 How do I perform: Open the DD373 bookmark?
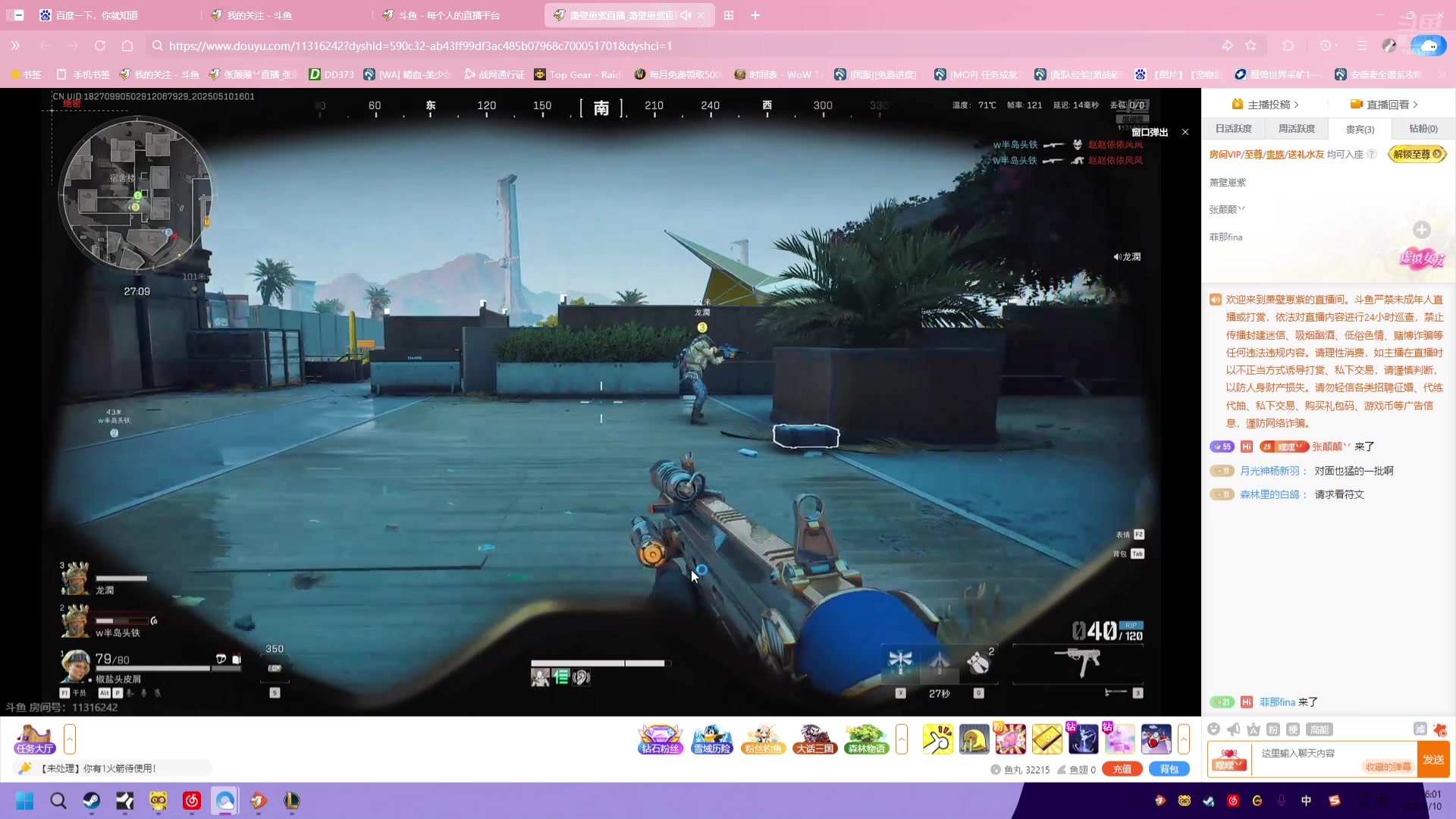coord(331,74)
